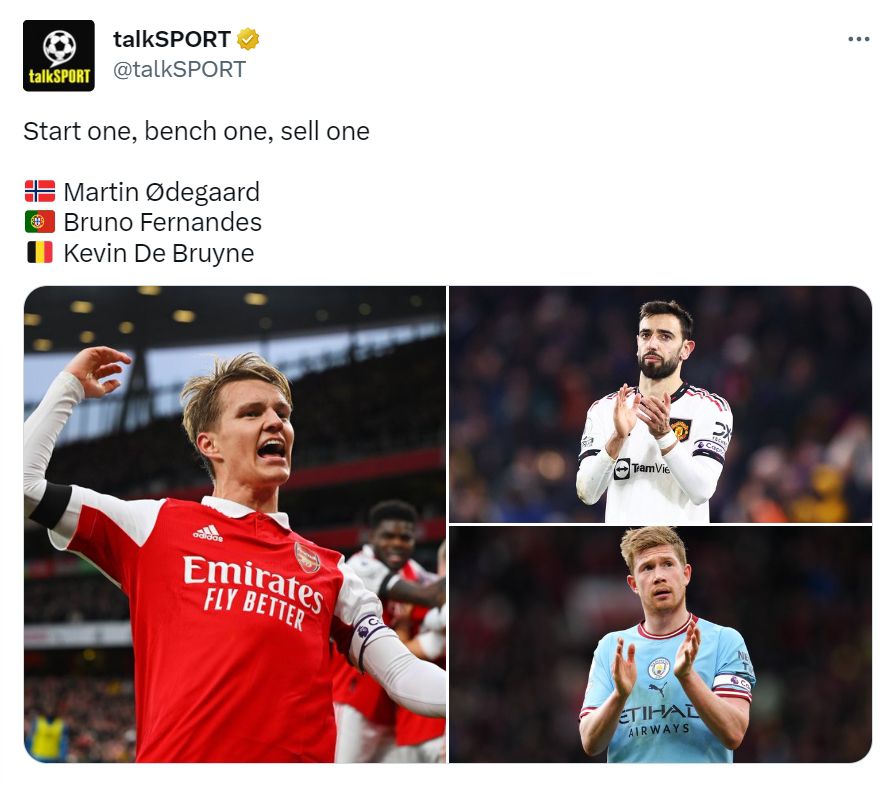Click the Belgium flag emoji

point(40,252)
